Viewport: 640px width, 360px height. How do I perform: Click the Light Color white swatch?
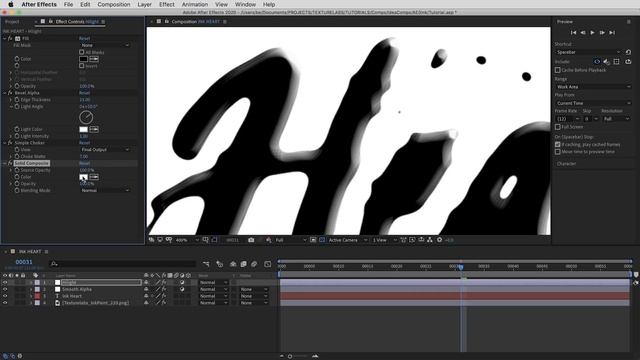pos(83,129)
